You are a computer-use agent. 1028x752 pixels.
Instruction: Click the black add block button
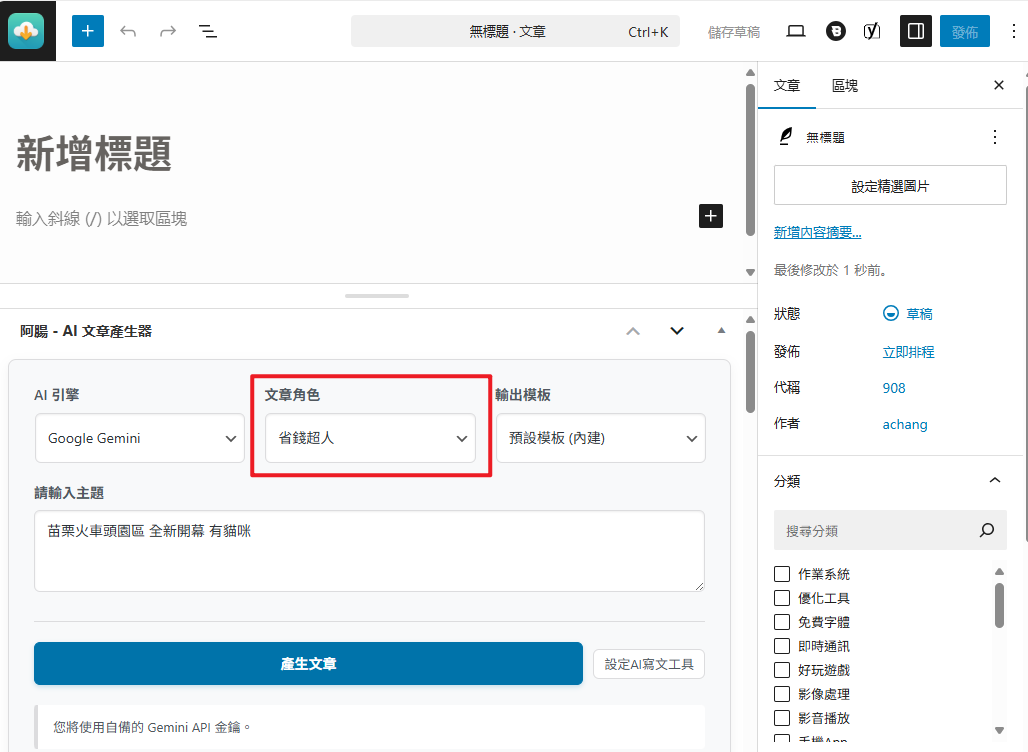tap(710, 216)
